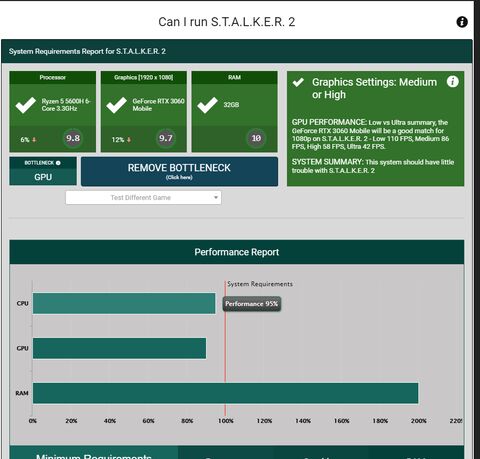Click the System Requirements marker label
The width and height of the screenshot is (480, 459).
[260, 284]
